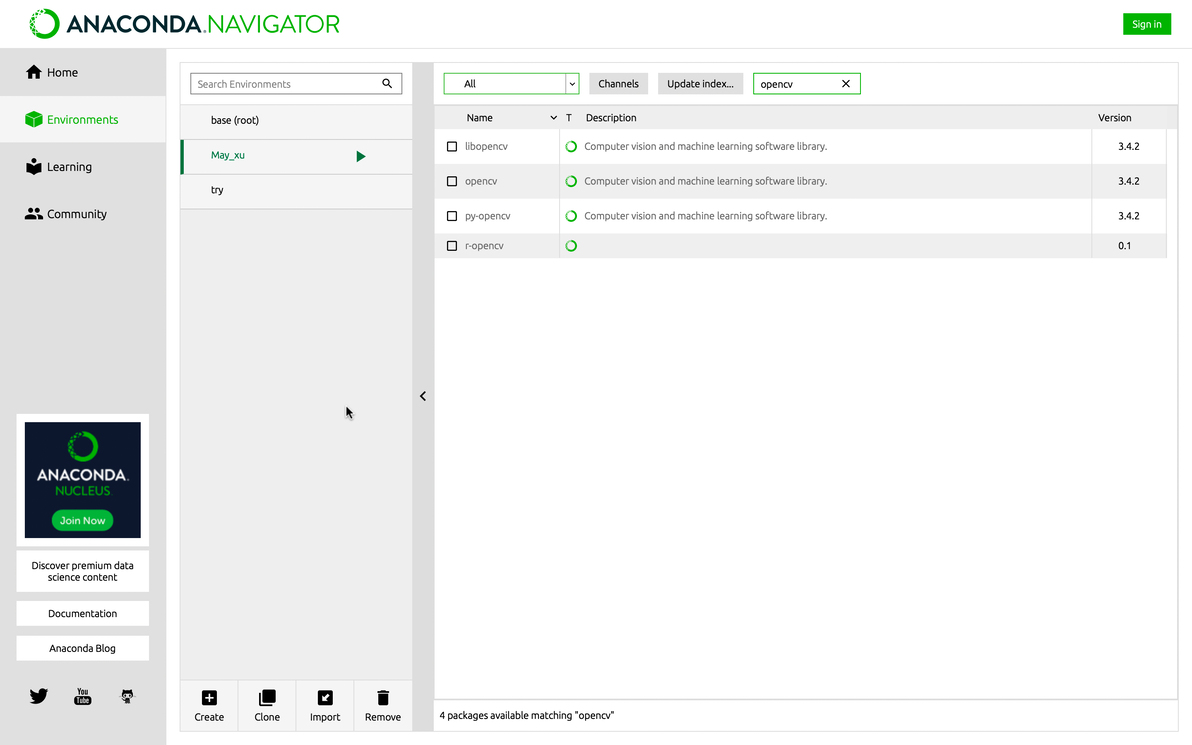Click the Search Environments field
This screenshot has height=745, width=1192.
click(296, 84)
